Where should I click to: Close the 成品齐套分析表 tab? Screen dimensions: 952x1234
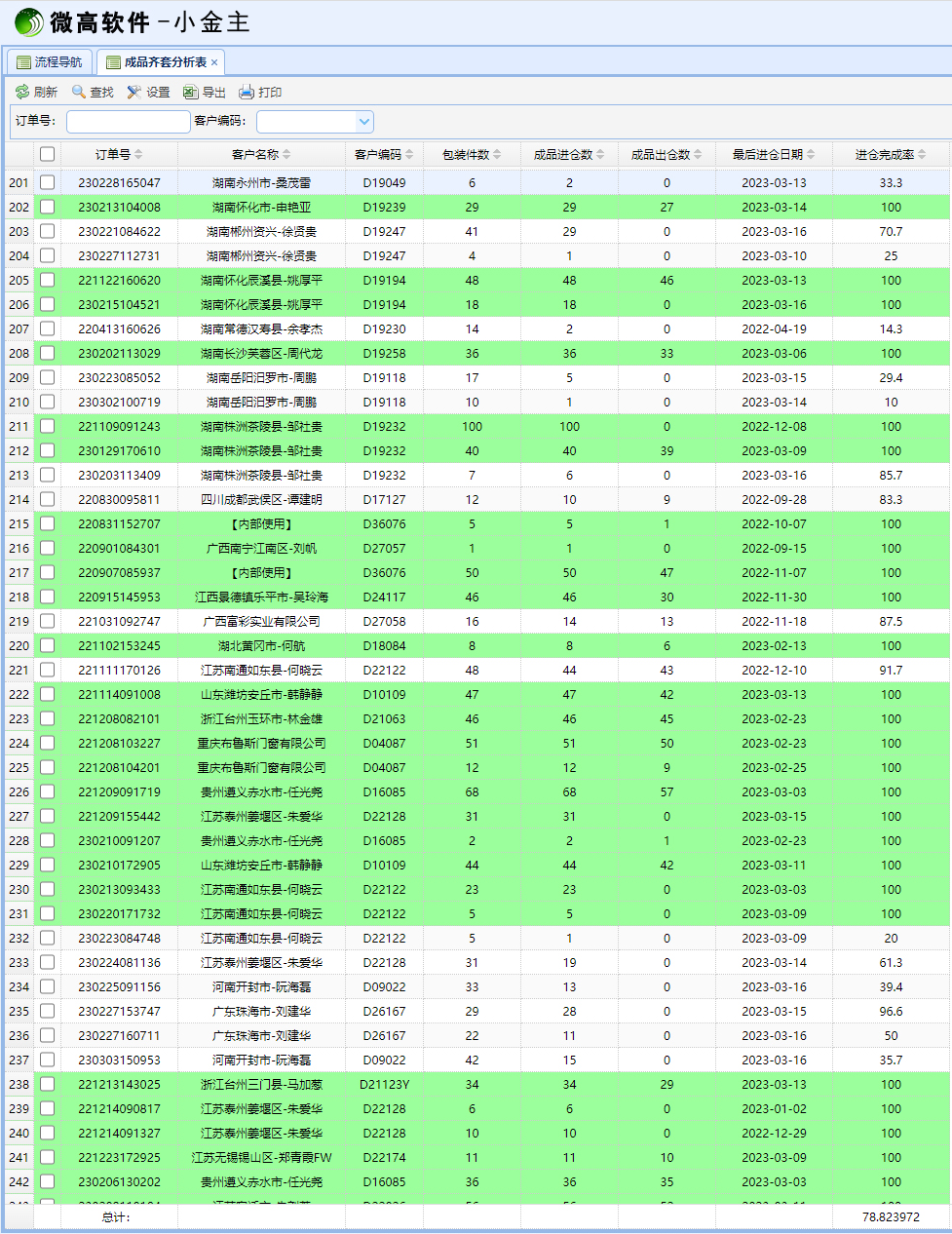tap(214, 62)
